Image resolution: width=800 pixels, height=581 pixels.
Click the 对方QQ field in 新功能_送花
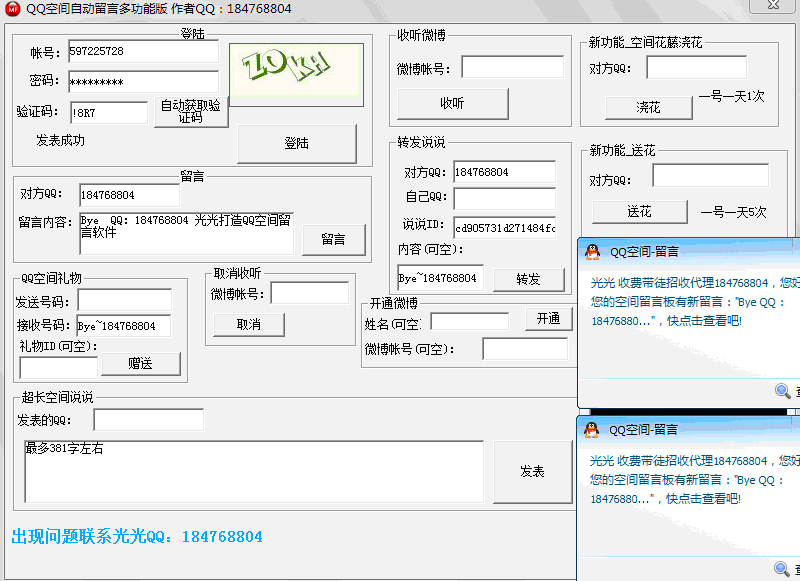tap(710, 176)
